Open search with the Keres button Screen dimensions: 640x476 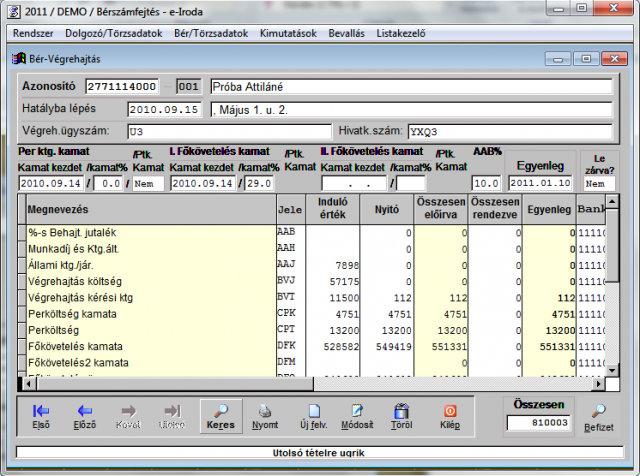[221, 415]
